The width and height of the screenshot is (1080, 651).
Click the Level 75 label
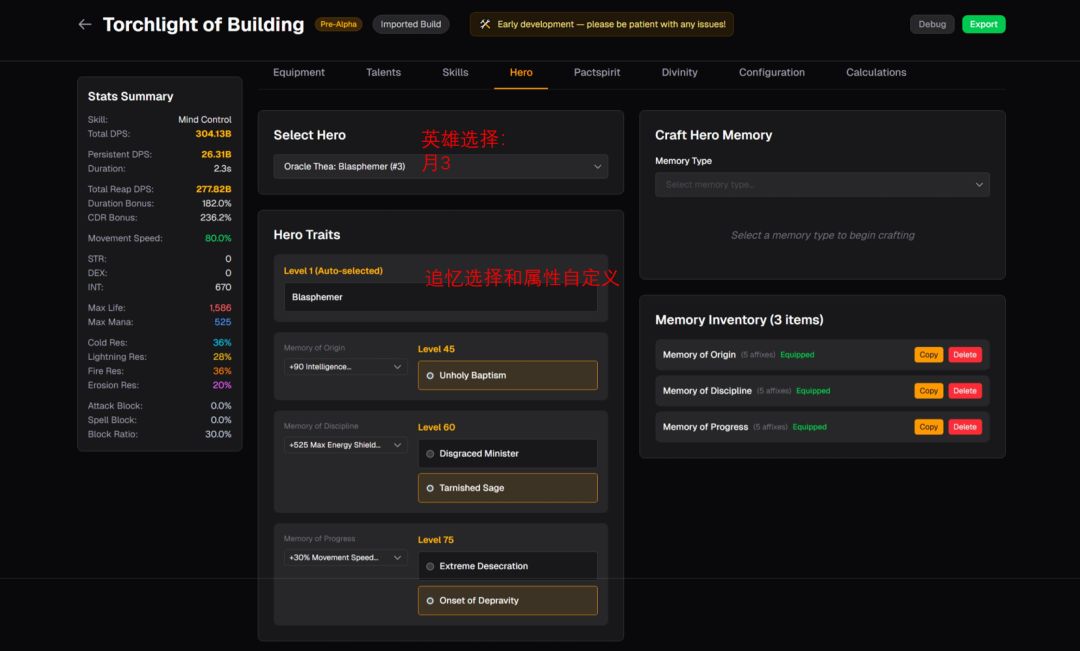pos(435,540)
